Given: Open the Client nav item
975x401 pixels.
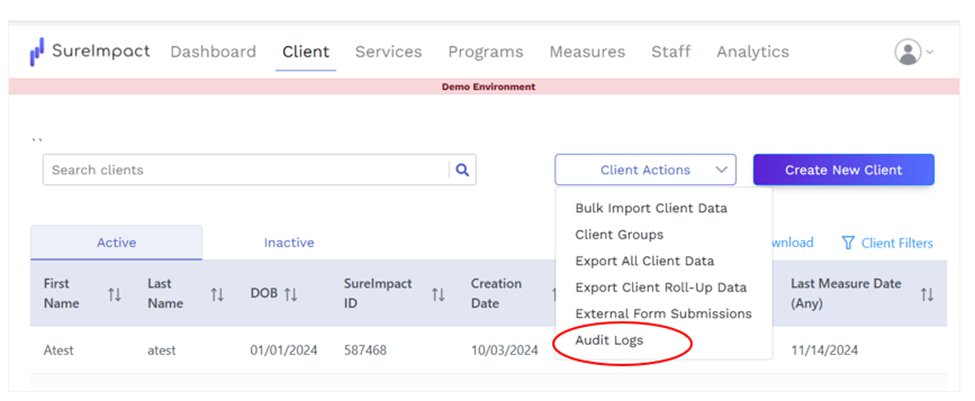Looking at the screenshot, I should (306, 52).
